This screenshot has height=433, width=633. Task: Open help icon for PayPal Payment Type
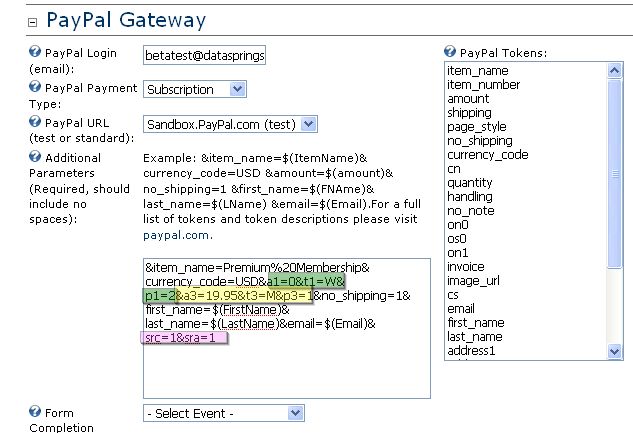35,86
